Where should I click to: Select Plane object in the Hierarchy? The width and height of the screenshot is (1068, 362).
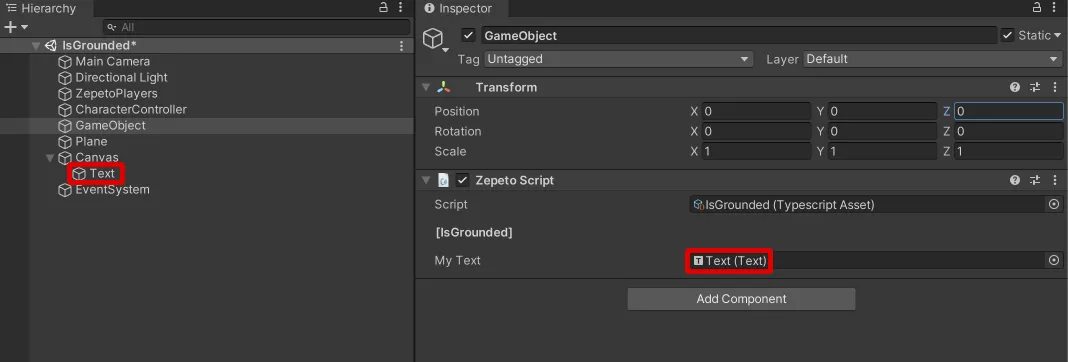pyautogui.click(x=91, y=141)
